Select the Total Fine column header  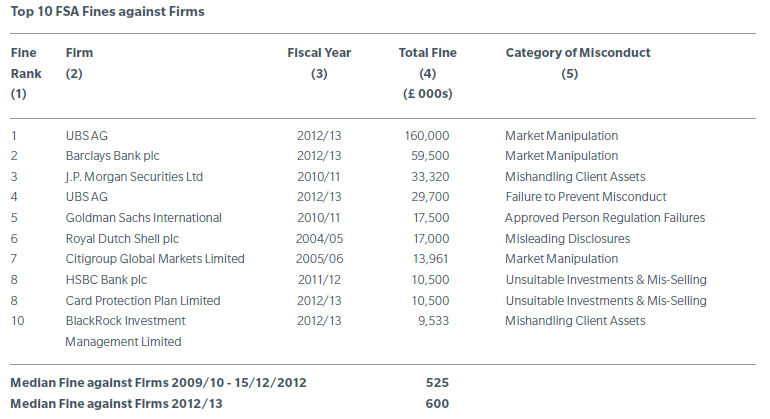coord(428,52)
